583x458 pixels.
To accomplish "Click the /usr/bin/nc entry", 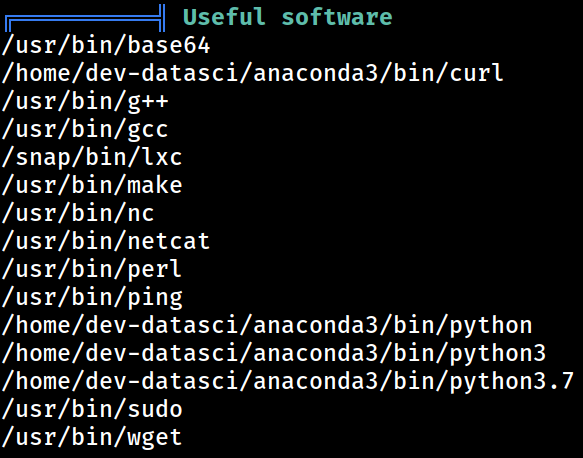I will pos(78,213).
